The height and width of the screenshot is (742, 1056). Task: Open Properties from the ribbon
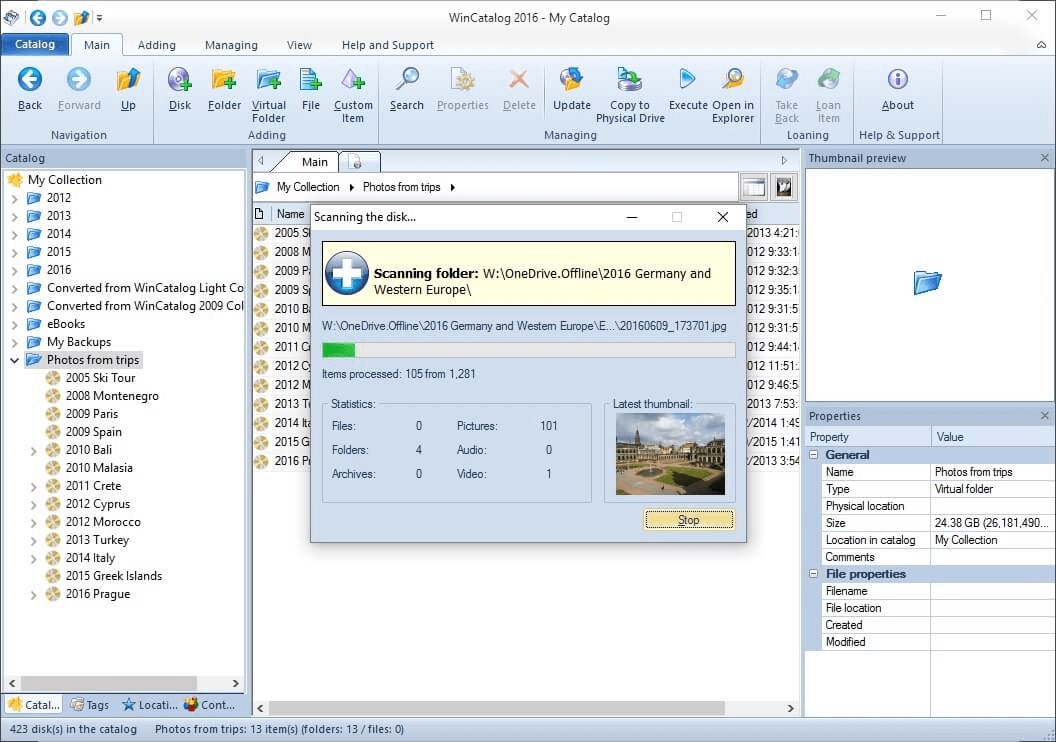pos(463,79)
